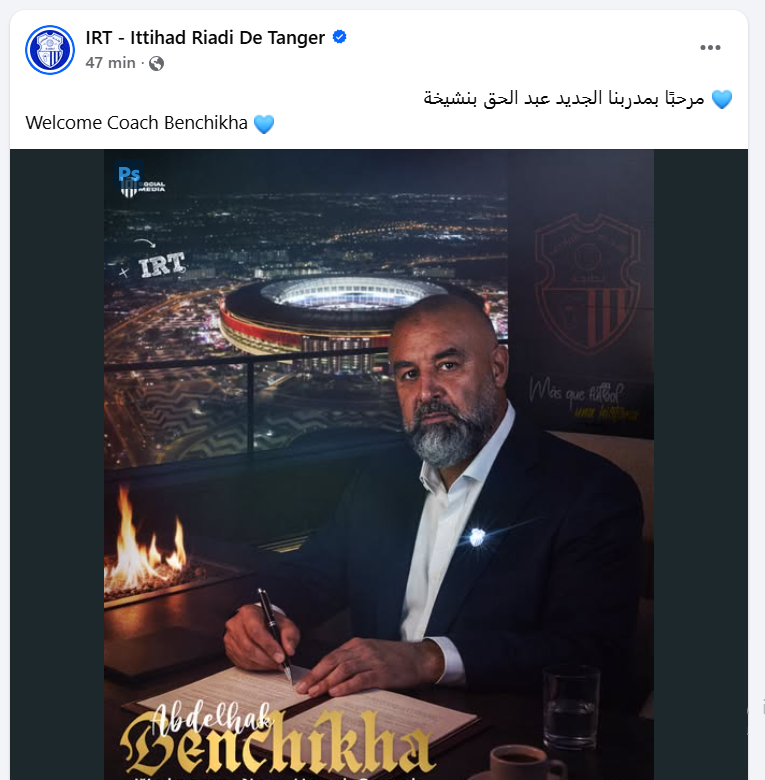Click the blue heart after Welcome Coach Benchikha

pyautogui.click(x=264, y=124)
